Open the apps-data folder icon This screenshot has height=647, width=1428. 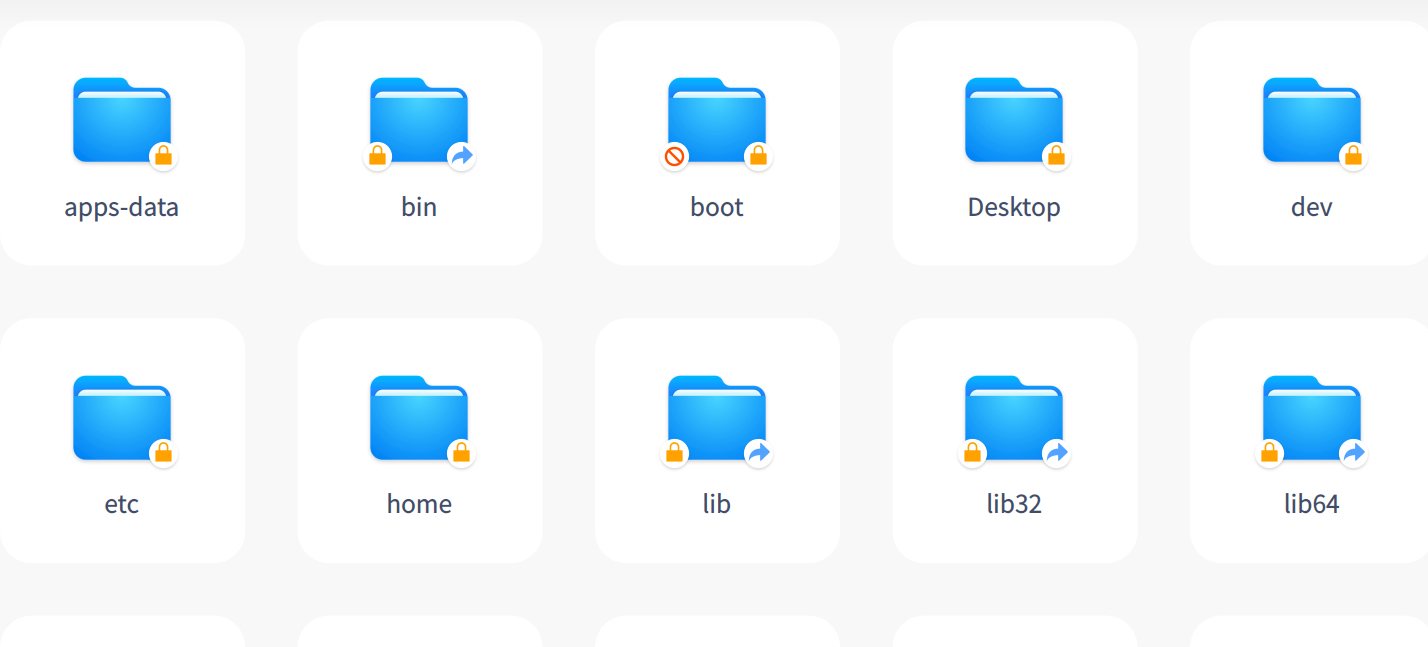(122, 119)
